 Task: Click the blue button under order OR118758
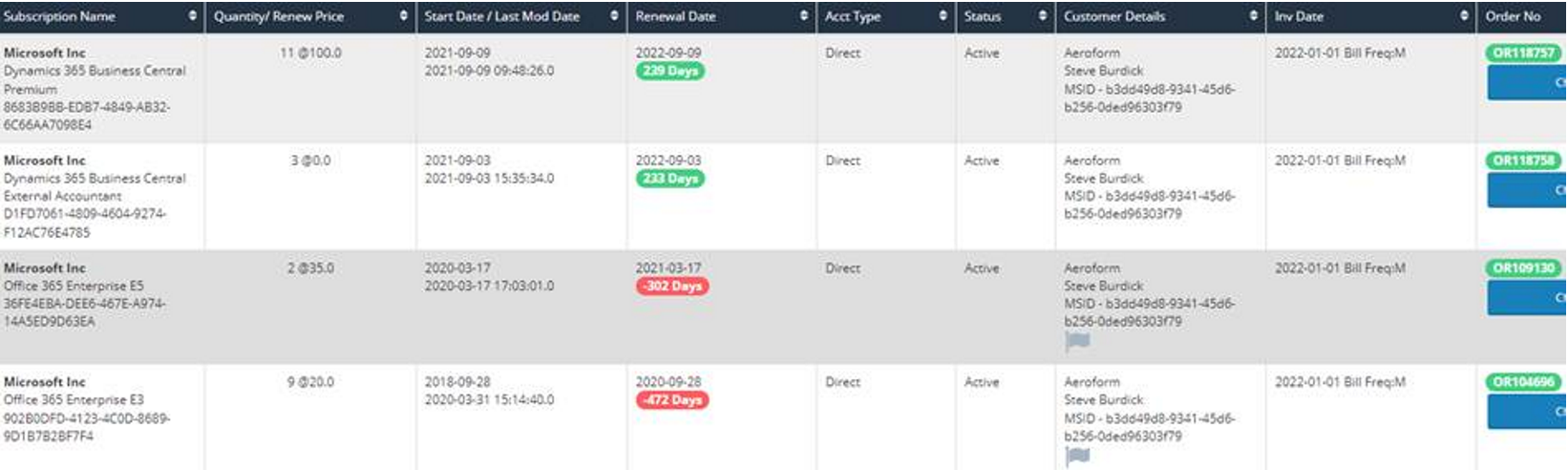(1527, 190)
